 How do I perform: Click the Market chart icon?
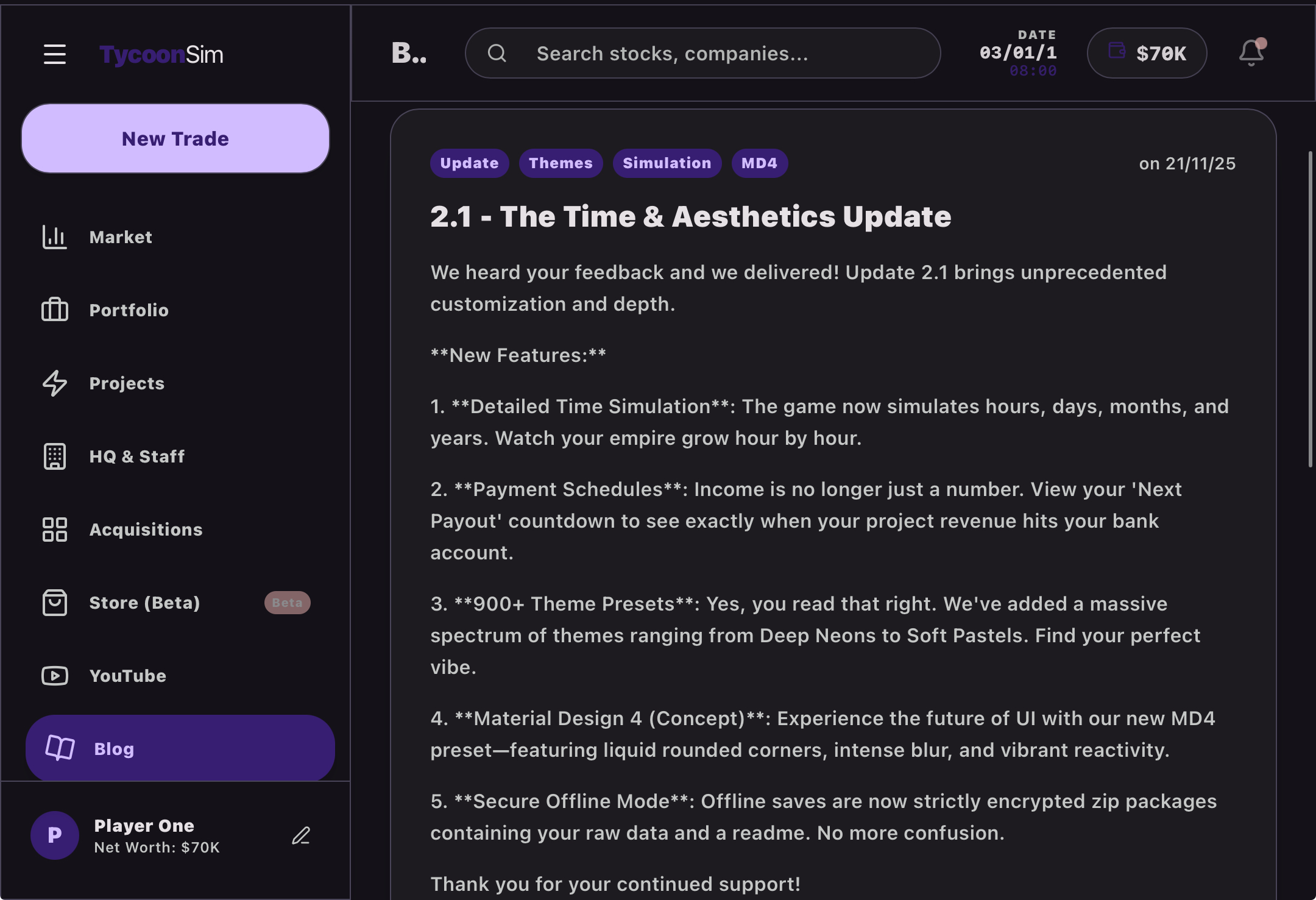(x=55, y=237)
